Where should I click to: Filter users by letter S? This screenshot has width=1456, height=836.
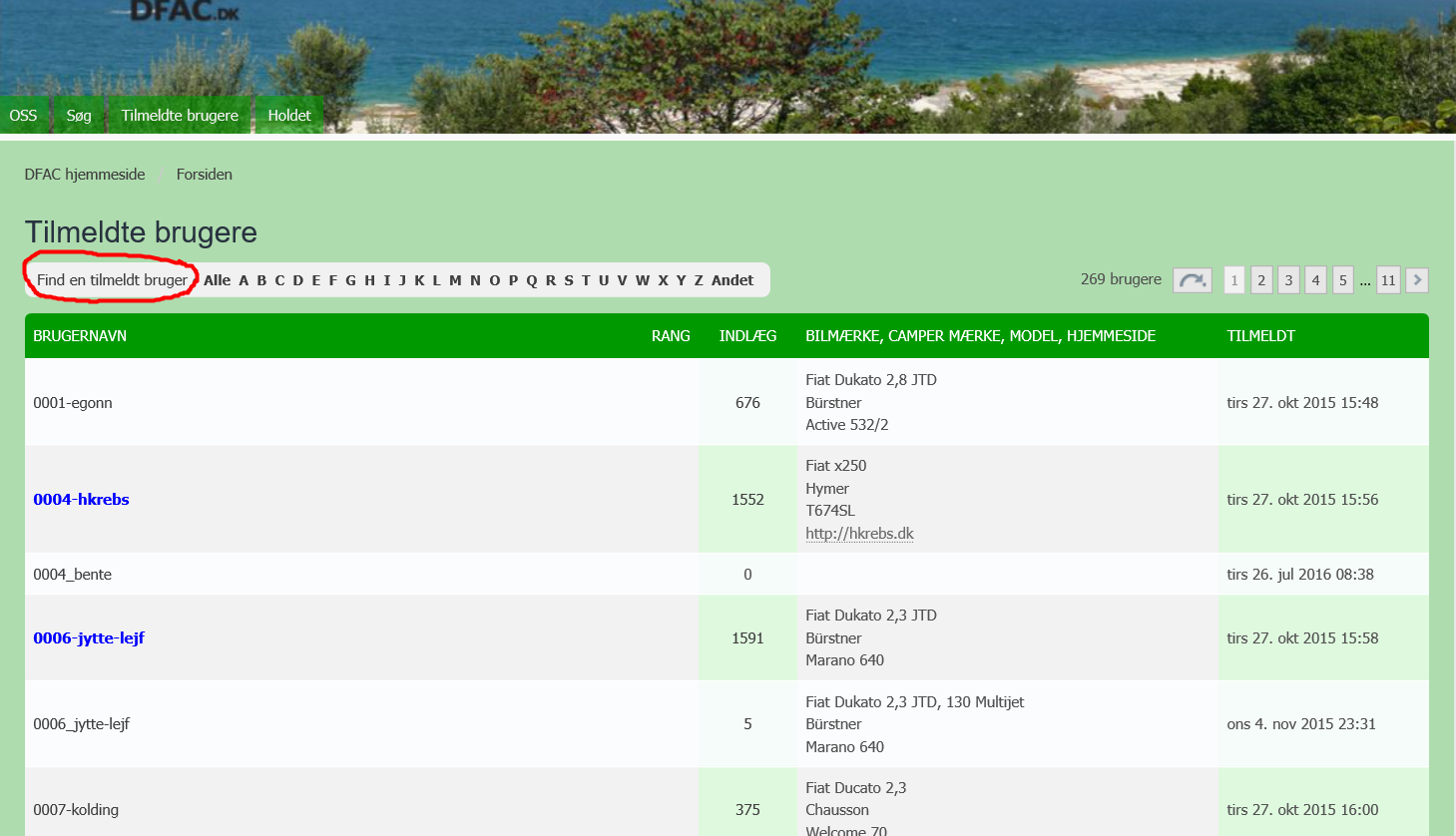pos(569,280)
